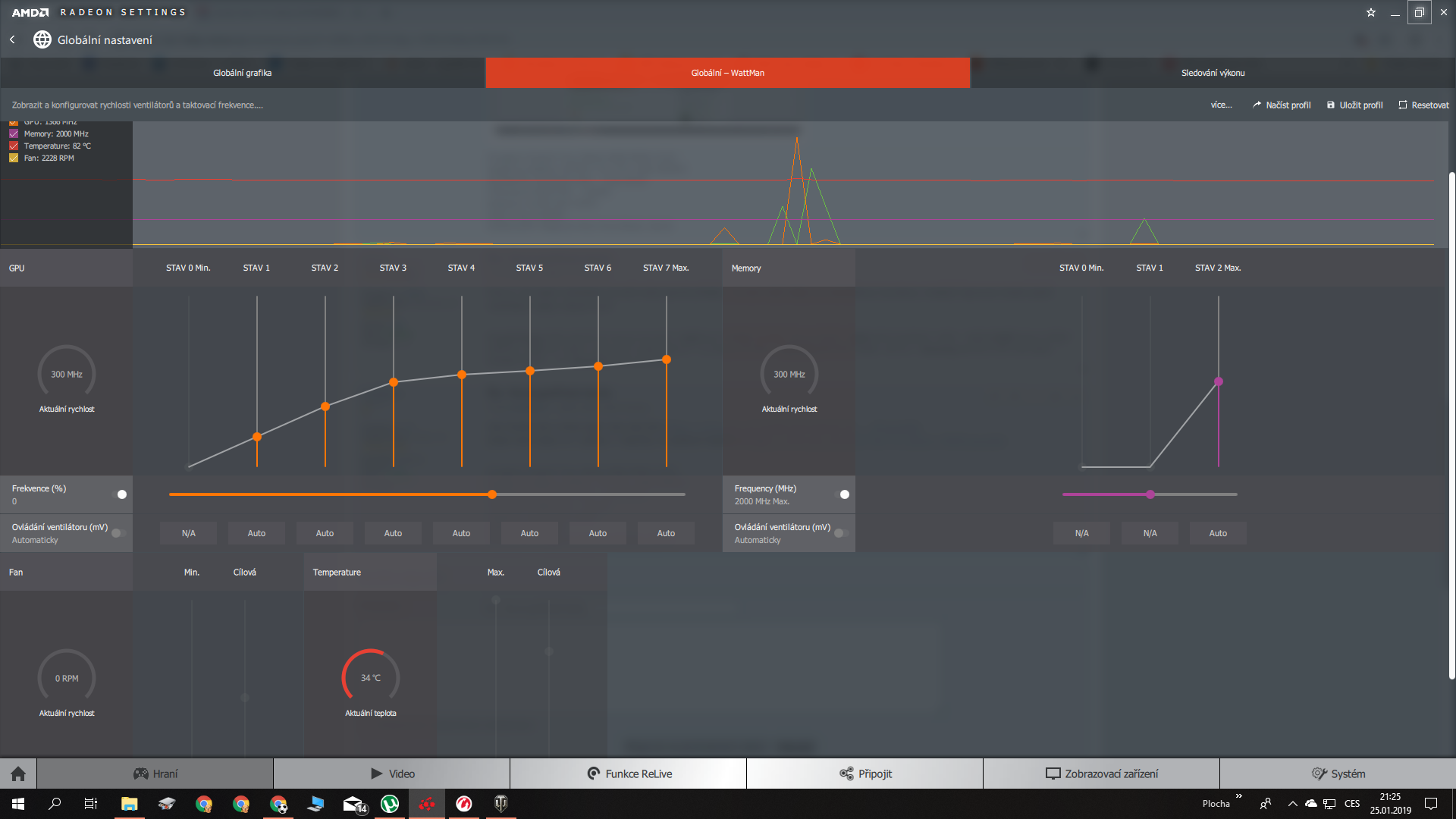Click the back arrow icon
Screen dimensions: 1456x819
(x=12, y=39)
